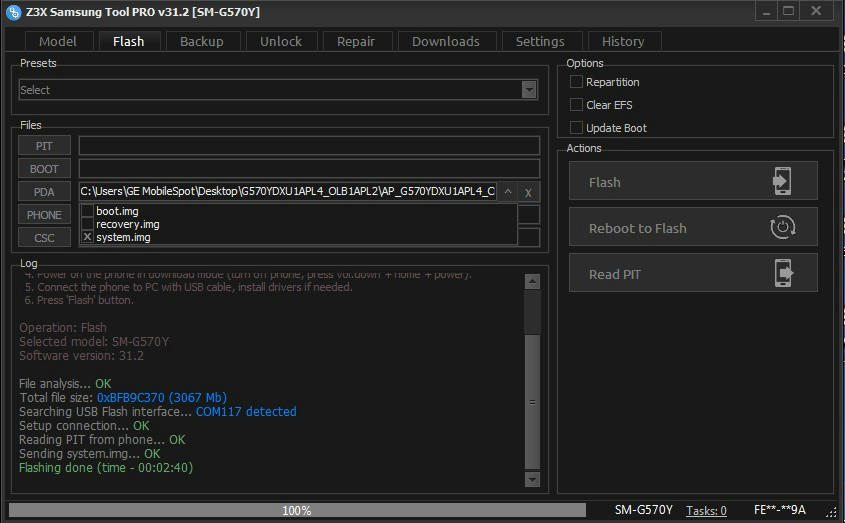Open the Settings tab

pos(540,42)
